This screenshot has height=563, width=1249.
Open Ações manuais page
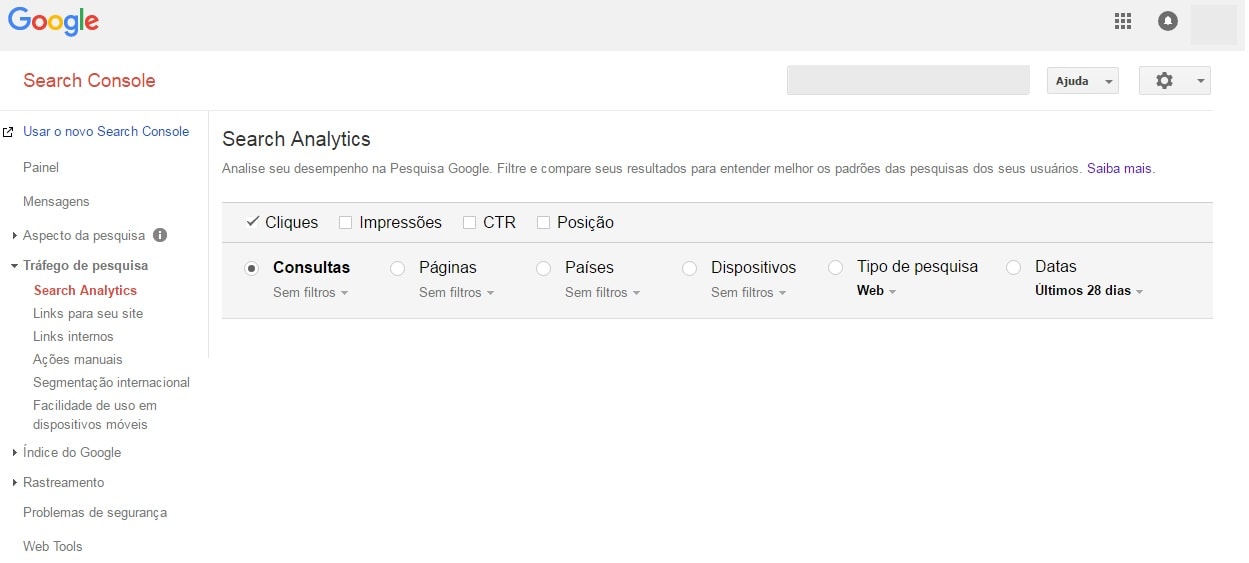[78, 359]
